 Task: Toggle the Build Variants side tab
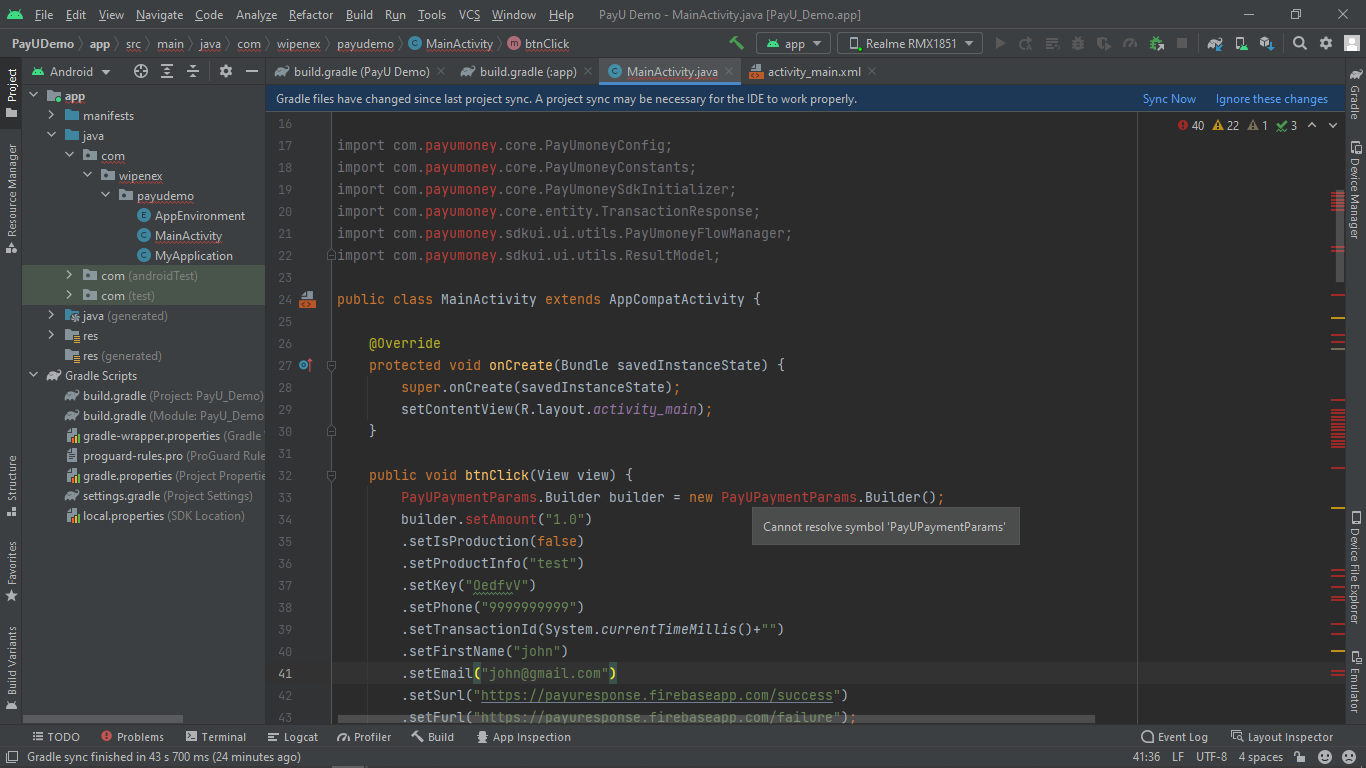[11, 667]
